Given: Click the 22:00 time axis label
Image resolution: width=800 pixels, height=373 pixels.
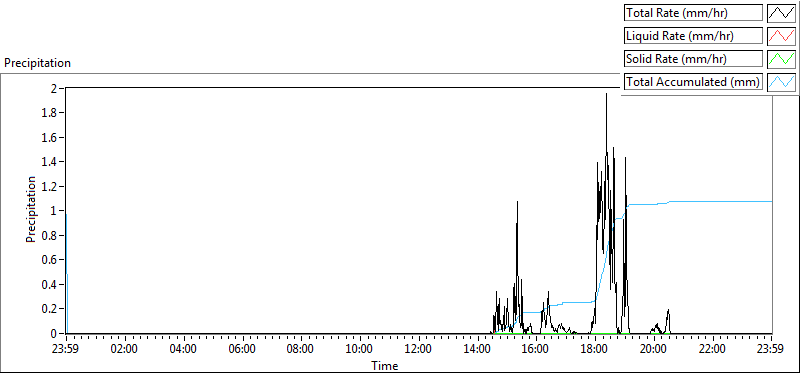Looking at the screenshot, I should click(x=713, y=350).
